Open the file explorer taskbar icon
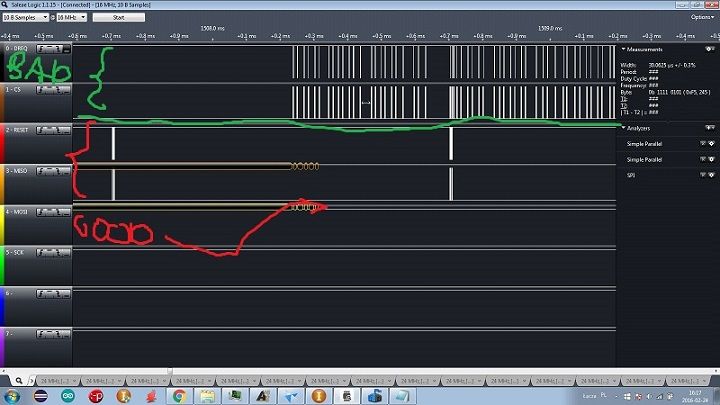Viewport: 720px width, 405px height. coord(207,396)
